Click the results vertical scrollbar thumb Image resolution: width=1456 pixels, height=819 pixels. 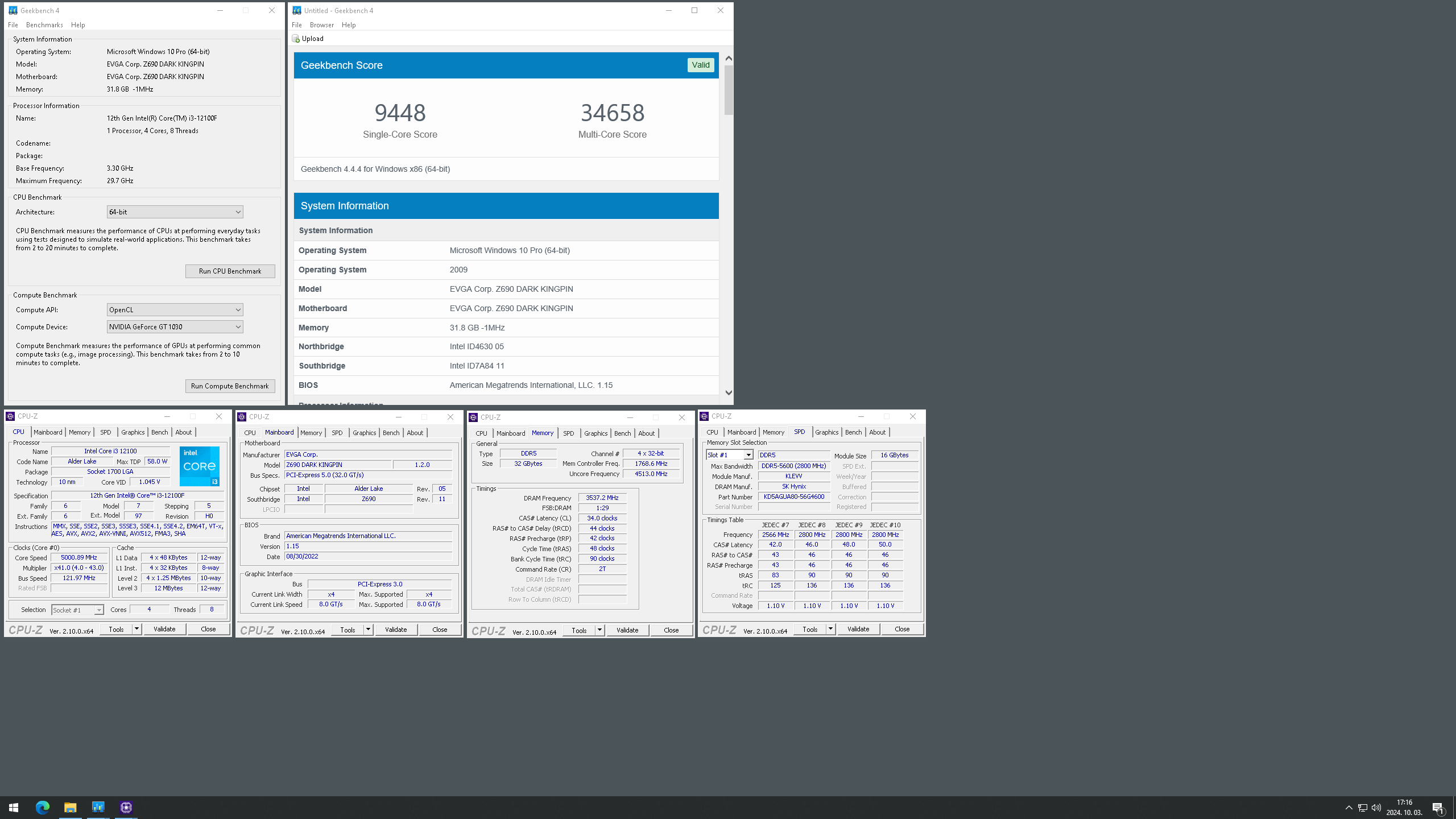[x=729, y=90]
